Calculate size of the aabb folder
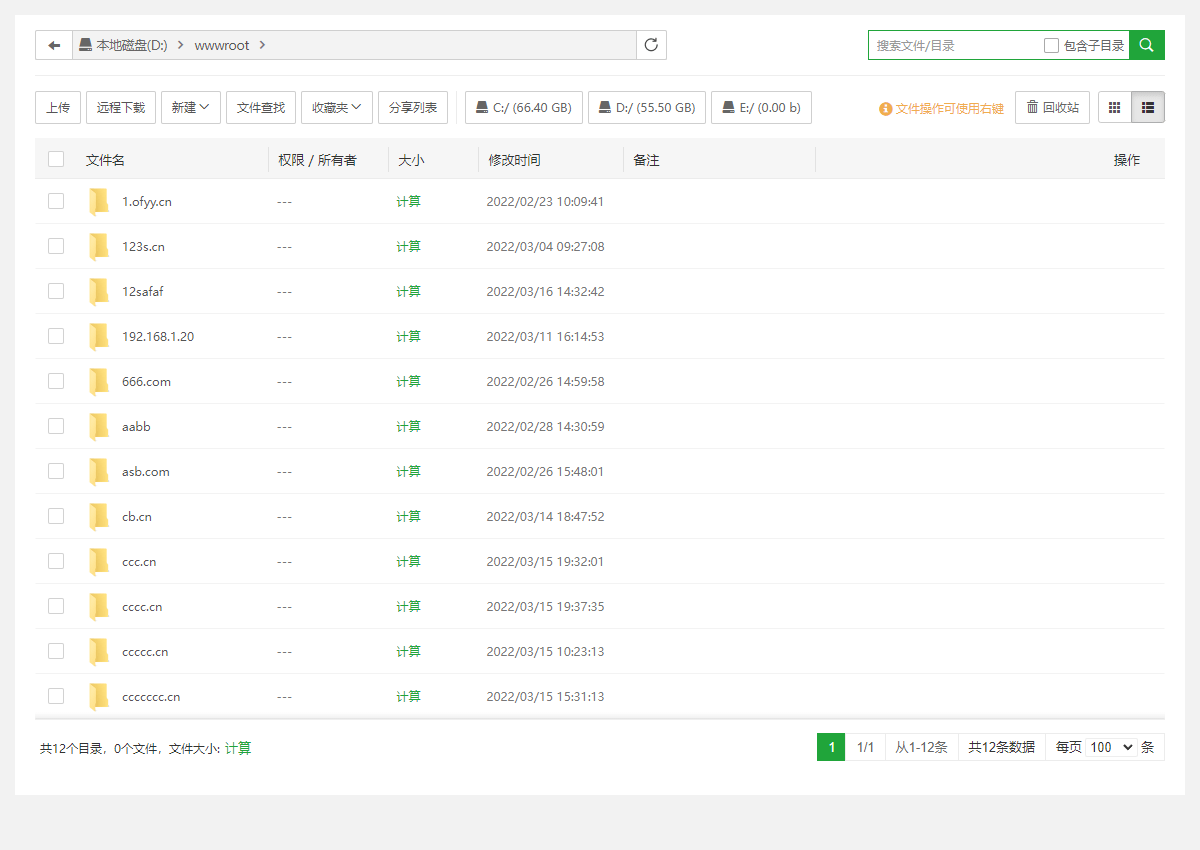Screen dimensions: 1200x850 (408, 426)
